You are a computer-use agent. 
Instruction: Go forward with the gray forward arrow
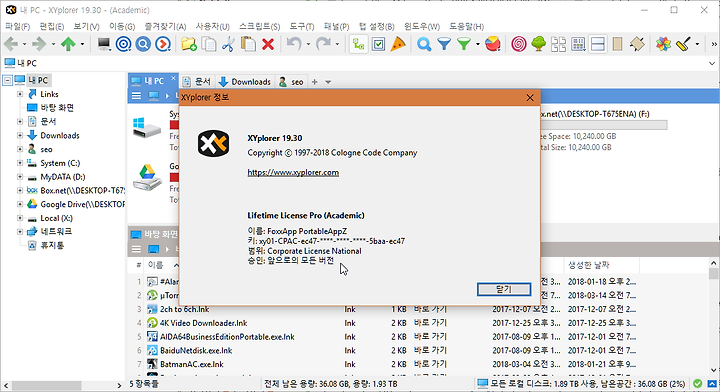click(39, 44)
